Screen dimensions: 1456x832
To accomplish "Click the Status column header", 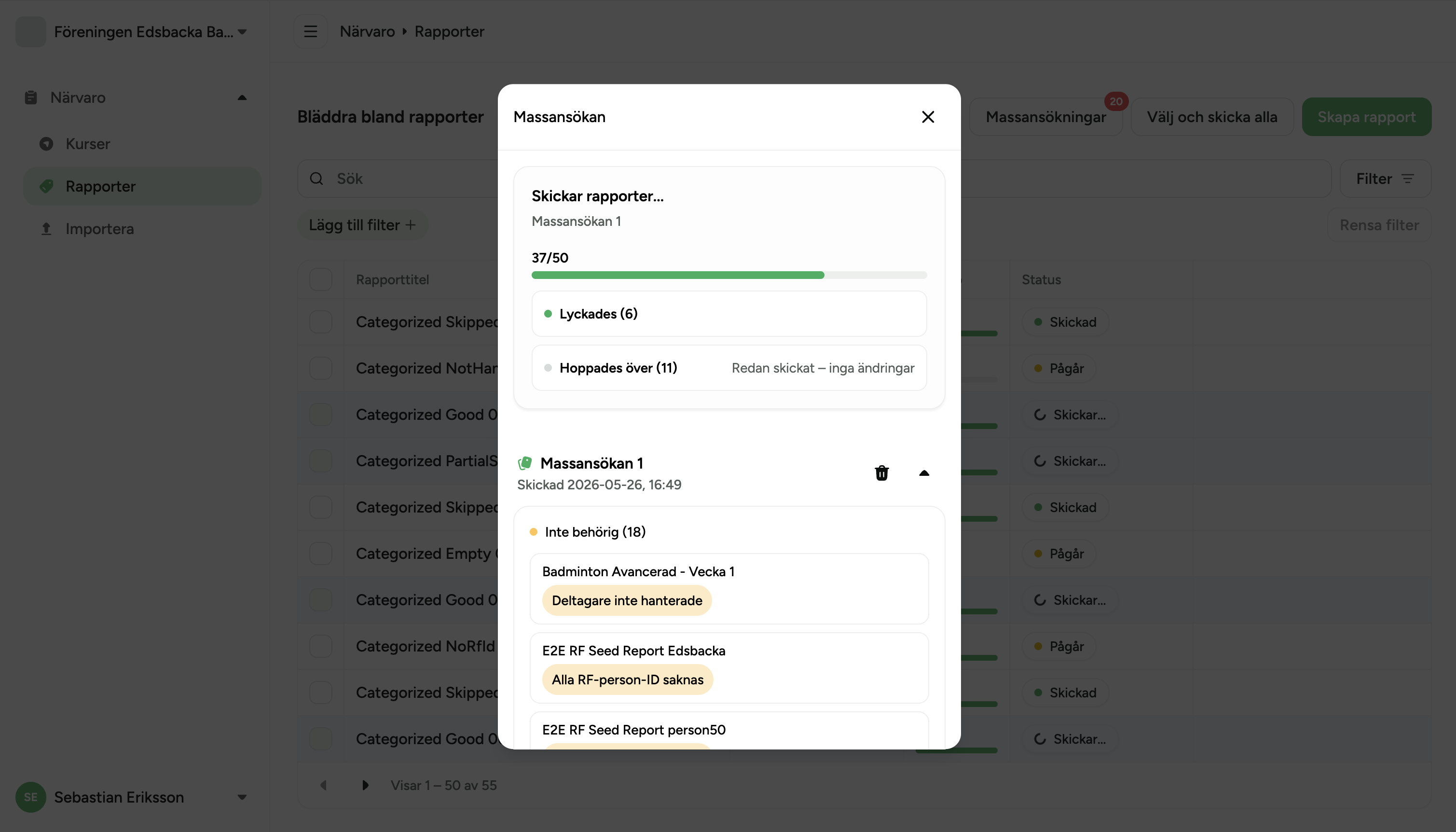I will [x=1041, y=279].
